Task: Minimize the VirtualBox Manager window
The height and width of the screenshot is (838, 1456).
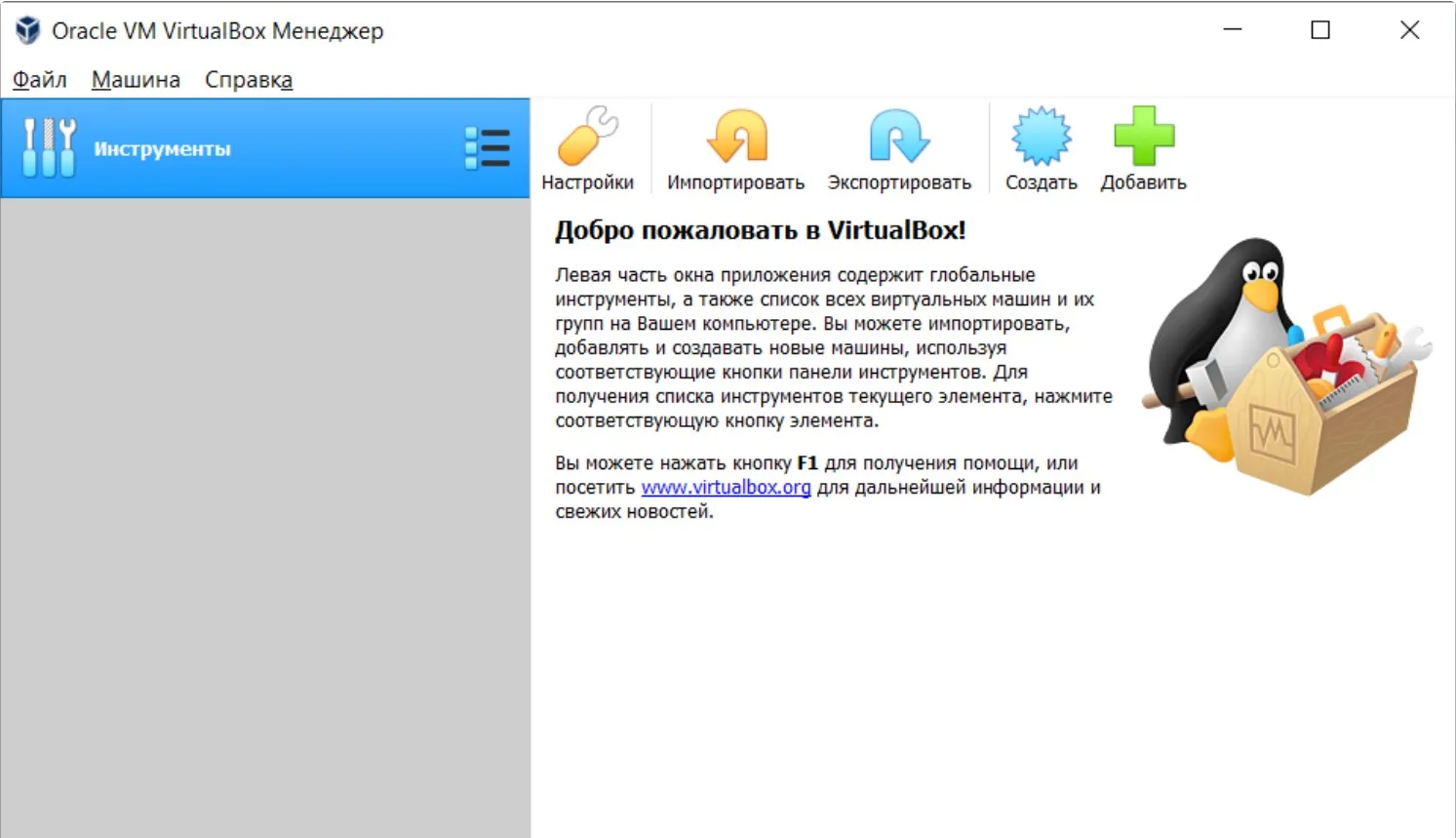Action: coord(1233,30)
